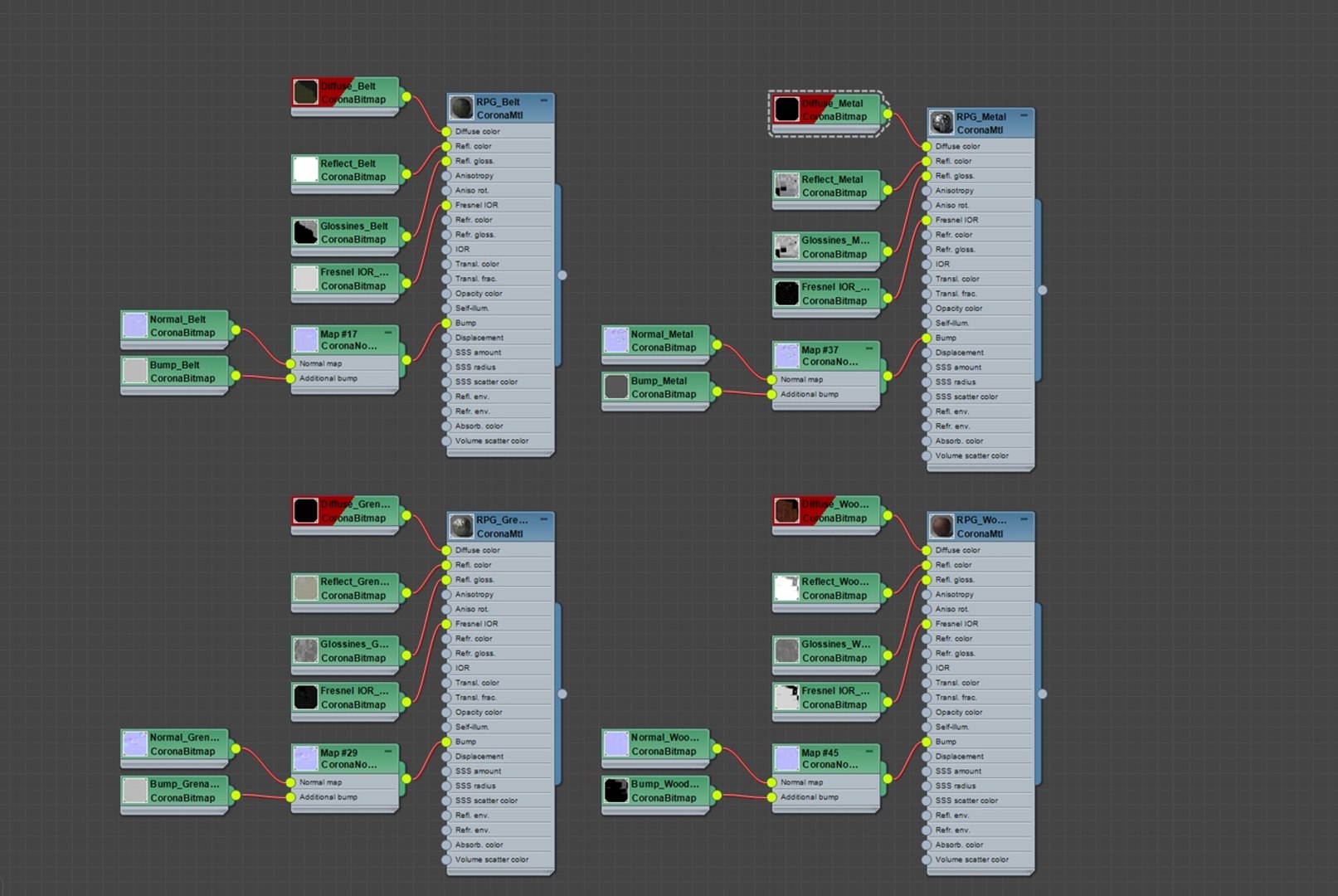Click Diffuse color input socket on RPG_Metal
This screenshot has height=896, width=1338.
tap(927, 146)
